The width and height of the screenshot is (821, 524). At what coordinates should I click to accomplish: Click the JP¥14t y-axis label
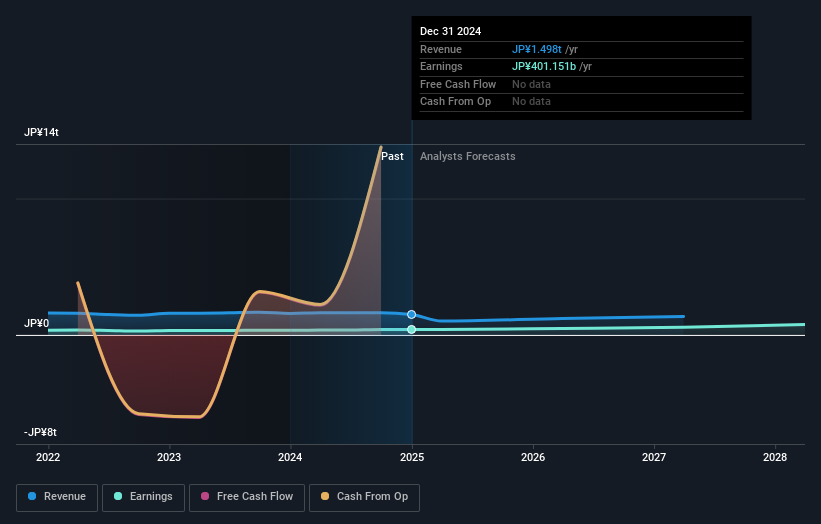coord(41,132)
